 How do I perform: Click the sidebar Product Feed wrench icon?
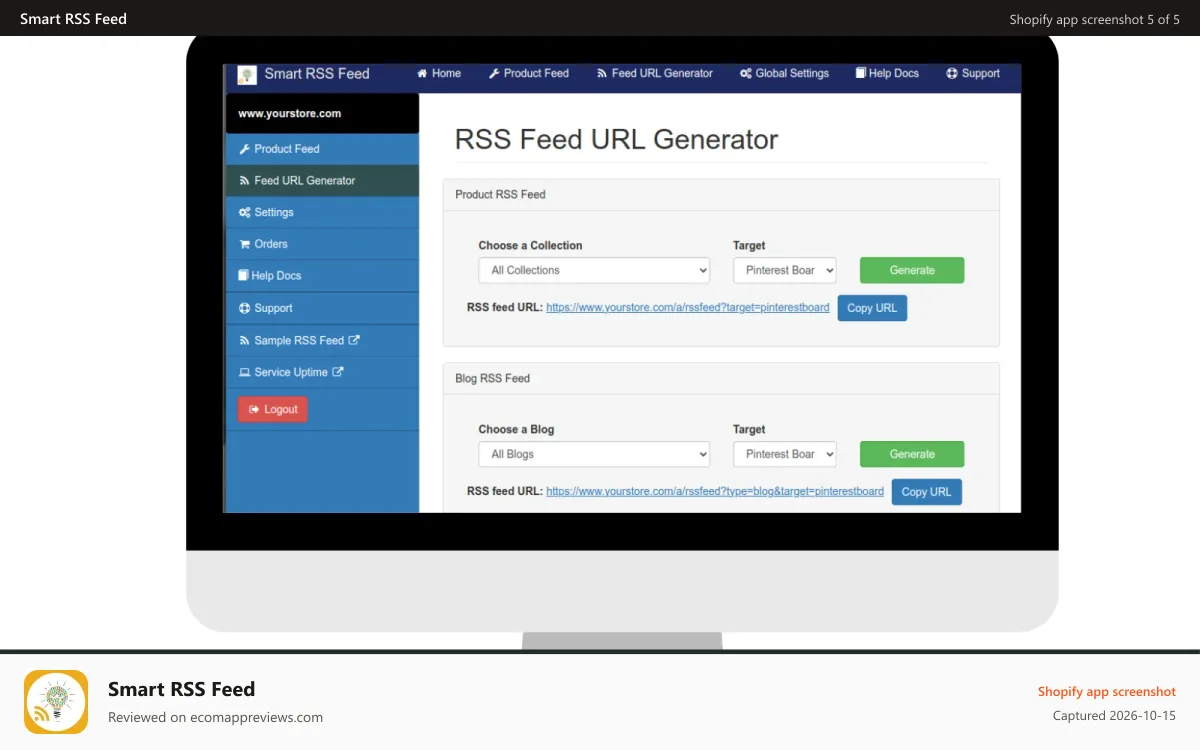[x=244, y=149]
